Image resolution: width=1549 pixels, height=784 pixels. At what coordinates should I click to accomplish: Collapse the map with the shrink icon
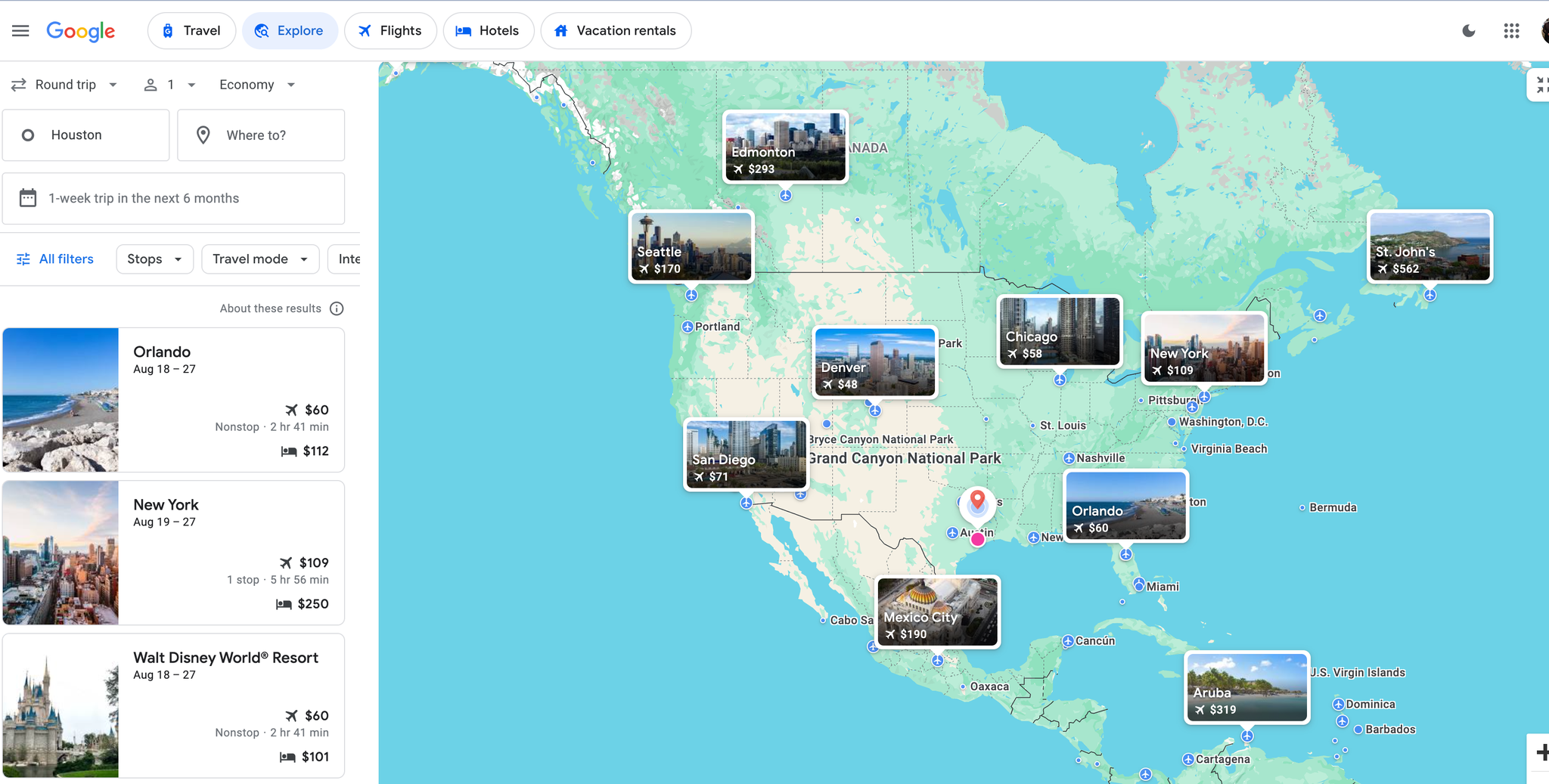pyautogui.click(x=1540, y=84)
